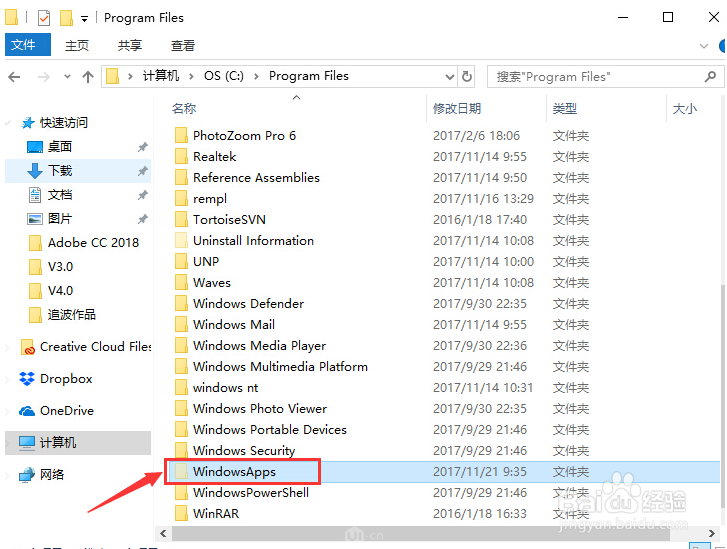The height and width of the screenshot is (549, 727).
Task: Select the WindowsPowerShell folder icon
Action: coord(181,493)
